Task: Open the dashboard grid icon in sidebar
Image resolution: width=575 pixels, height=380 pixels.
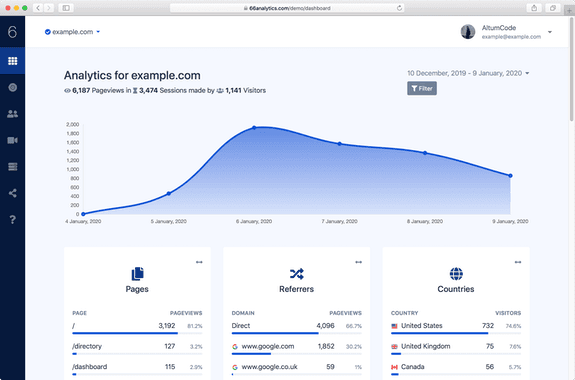Action: (x=12, y=61)
